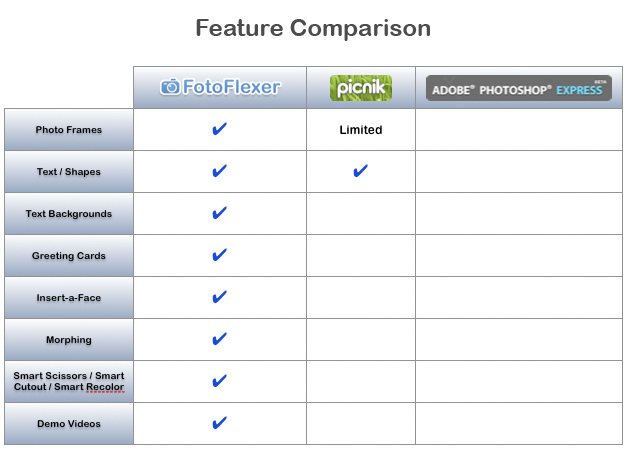Click FotoFlexer's Morphing checkmark
This screenshot has height=450, width=627.
220,339
